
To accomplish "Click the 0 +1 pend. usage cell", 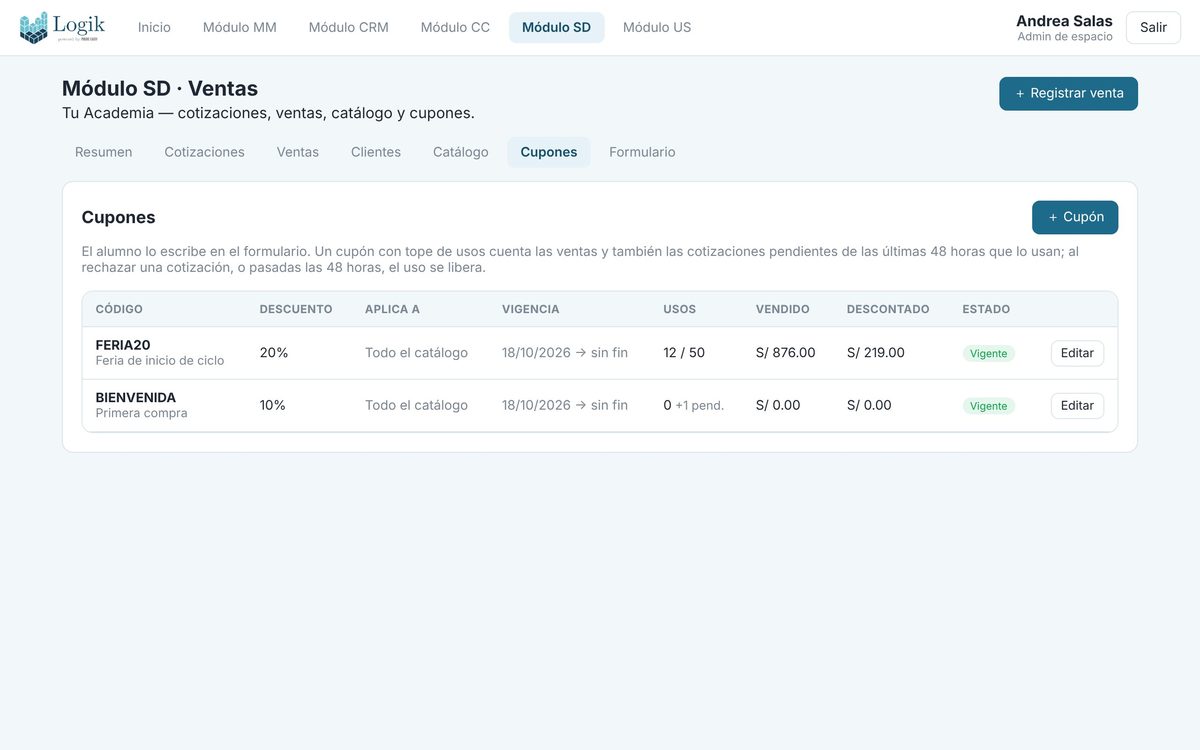I will click(x=694, y=405).
